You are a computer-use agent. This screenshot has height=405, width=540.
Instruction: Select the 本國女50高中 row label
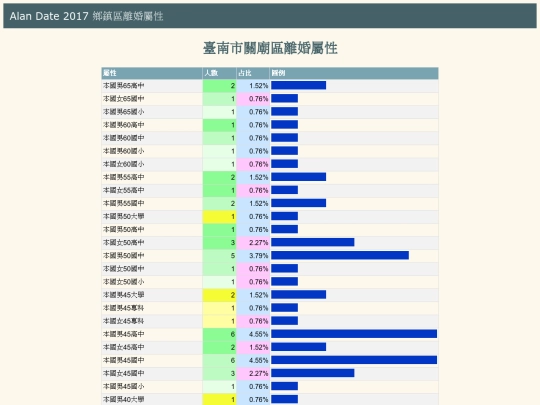tap(124, 242)
